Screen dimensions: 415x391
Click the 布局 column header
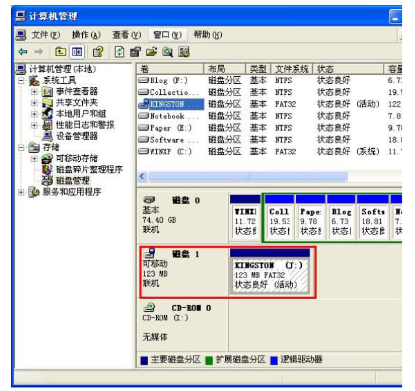click(x=225, y=69)
